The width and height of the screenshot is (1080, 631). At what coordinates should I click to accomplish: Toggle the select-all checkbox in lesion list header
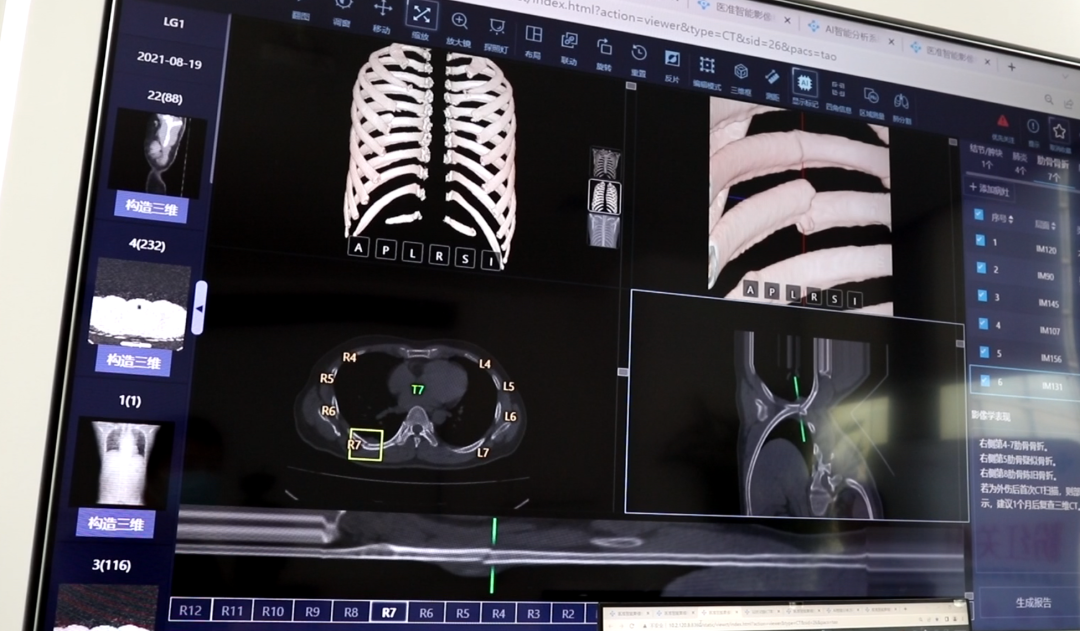coord(979,215)
